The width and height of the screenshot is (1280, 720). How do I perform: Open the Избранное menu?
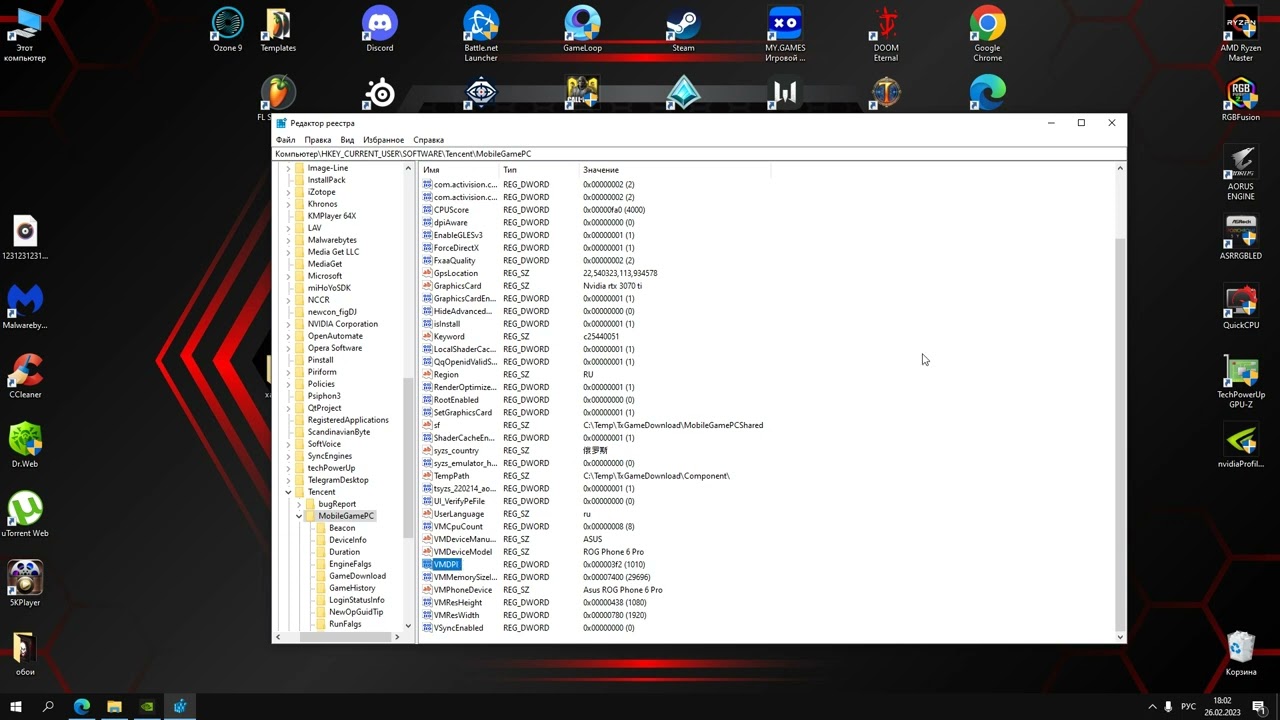pos(384,140)
